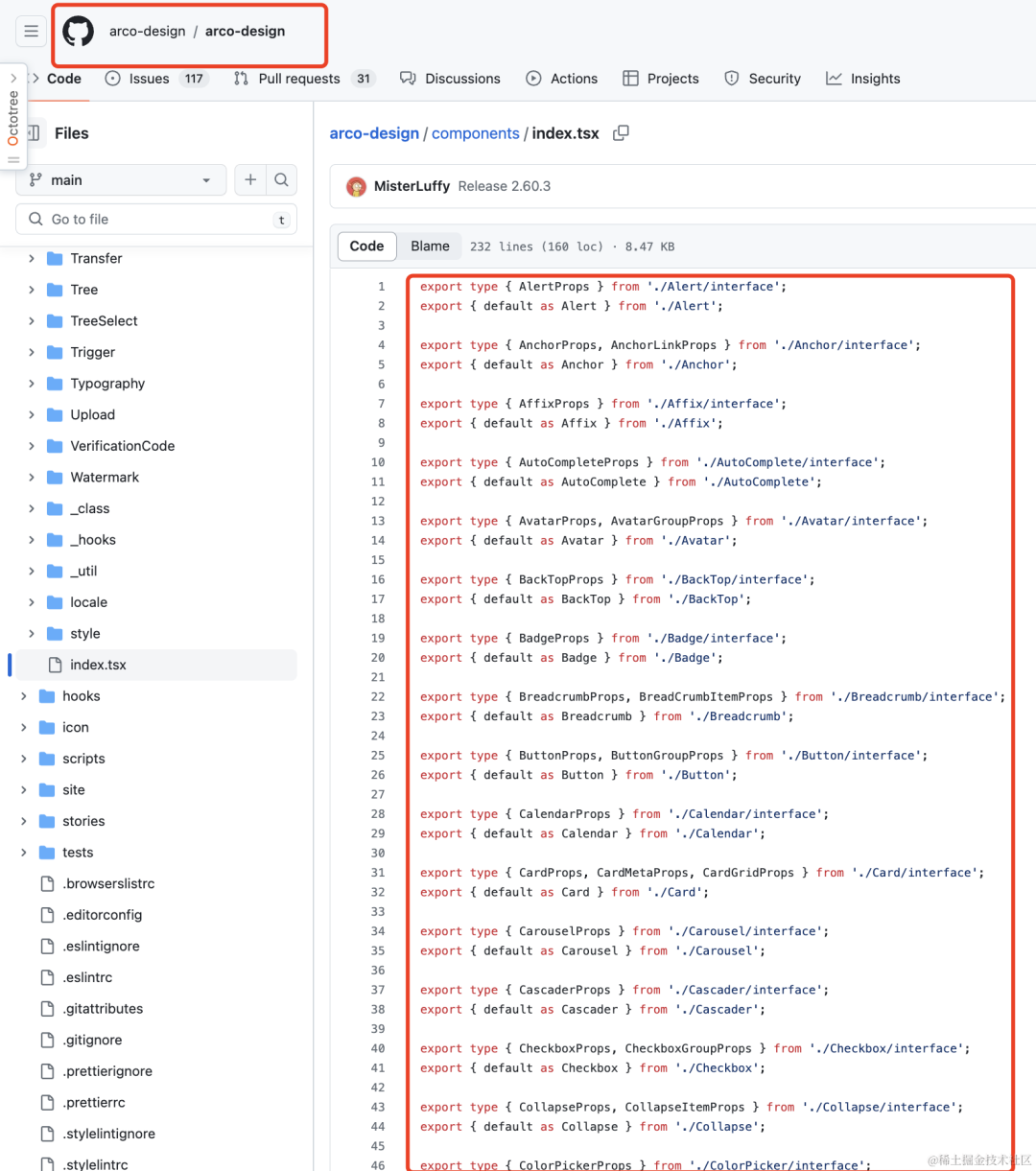This screenshot has width=1036, height=1171.
Task: Click the Go to file field
Action: point(156,219)
